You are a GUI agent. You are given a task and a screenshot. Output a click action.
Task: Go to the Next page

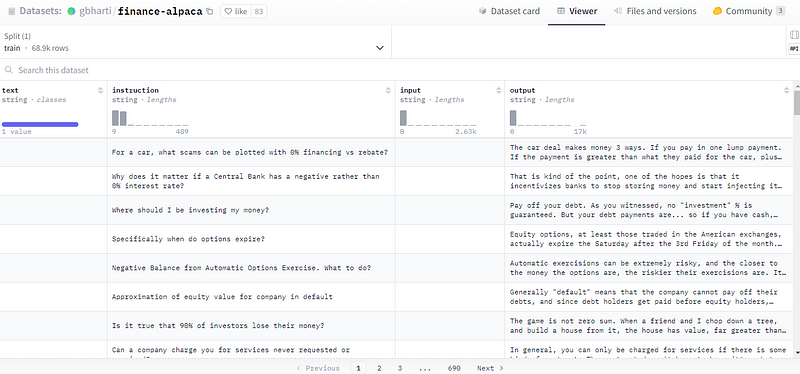490,368
